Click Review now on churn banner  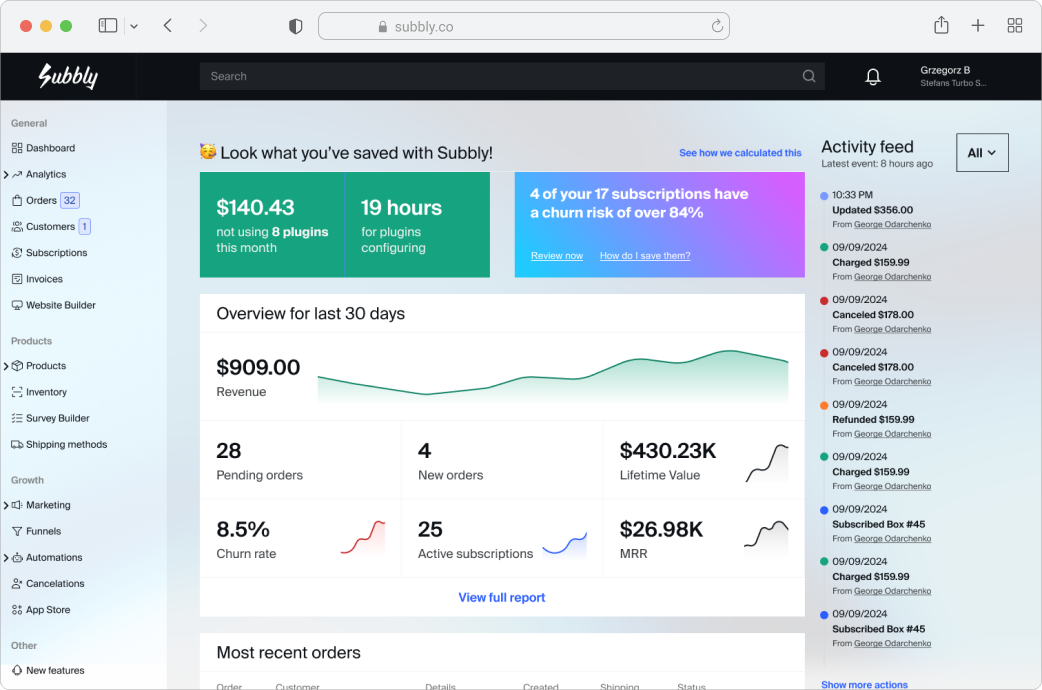[556, 256]
